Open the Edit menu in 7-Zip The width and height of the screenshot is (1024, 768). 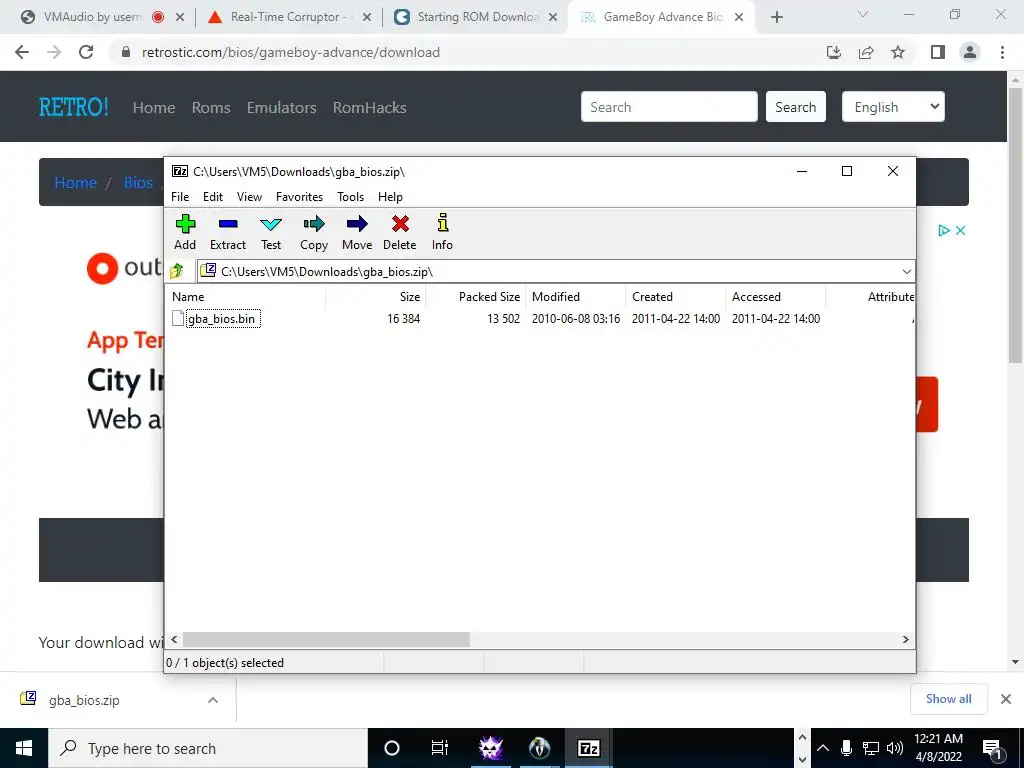click(213, 197)
